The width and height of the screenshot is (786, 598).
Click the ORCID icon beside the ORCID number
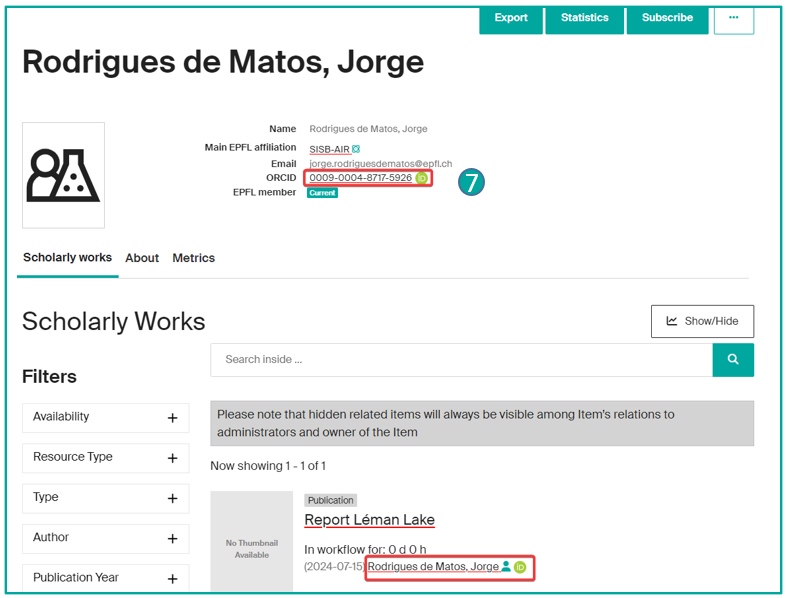coord(422,179)
